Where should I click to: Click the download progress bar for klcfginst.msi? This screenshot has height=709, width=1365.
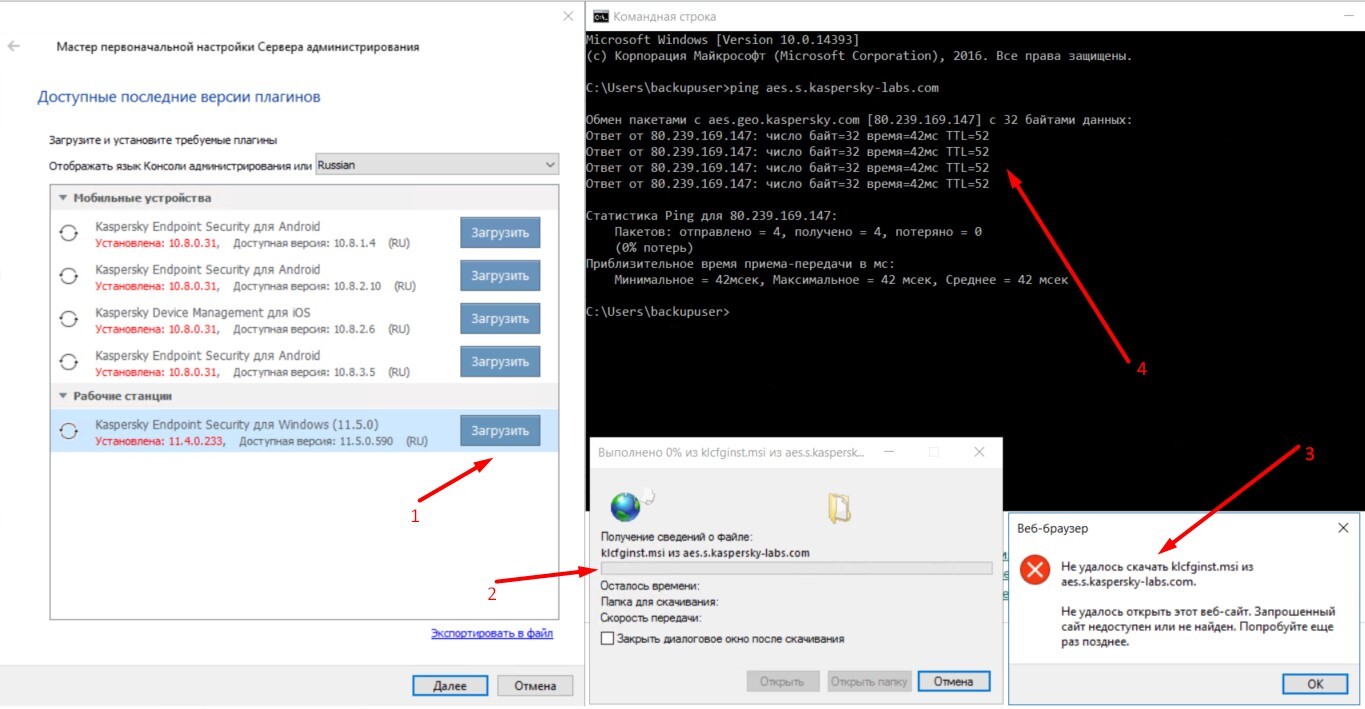point(797,568)
